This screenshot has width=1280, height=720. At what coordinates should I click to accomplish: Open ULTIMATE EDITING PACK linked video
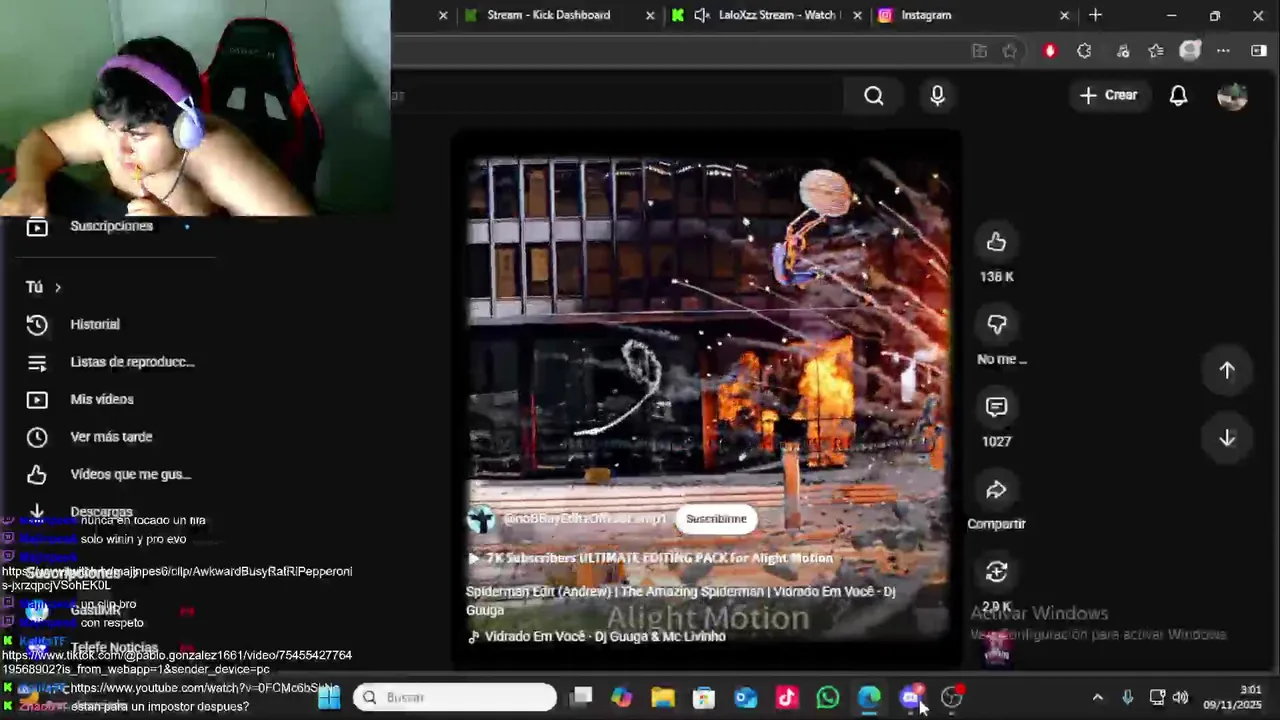pos(651,558)
